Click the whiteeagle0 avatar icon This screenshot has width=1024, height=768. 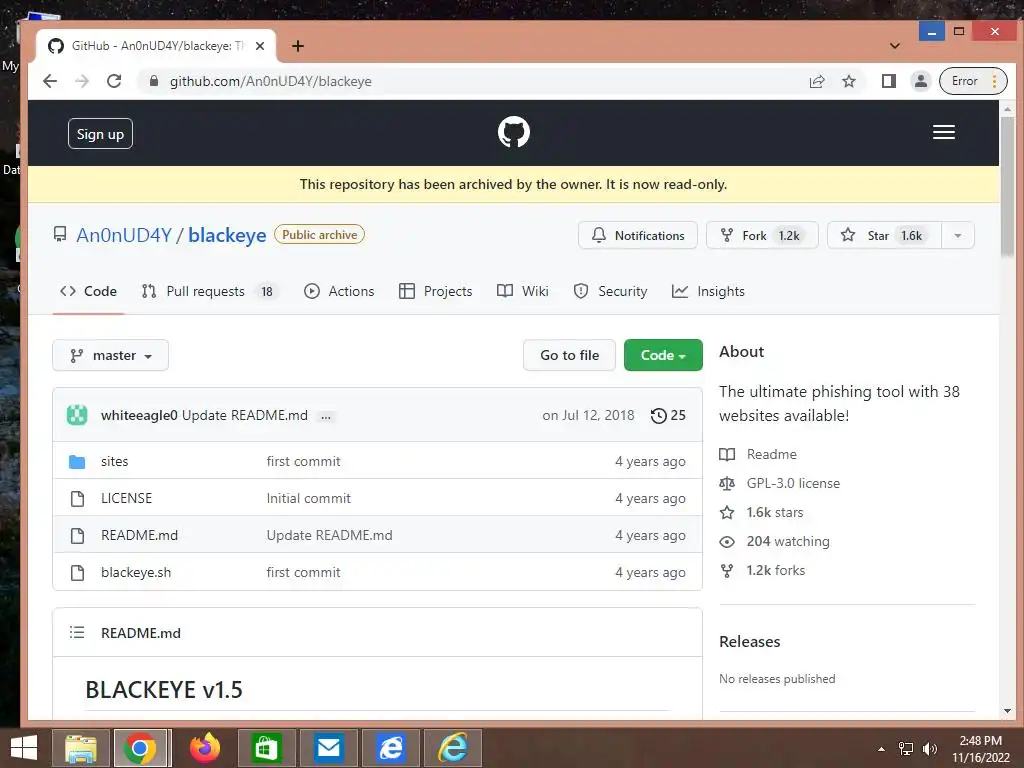click(77, 415)
